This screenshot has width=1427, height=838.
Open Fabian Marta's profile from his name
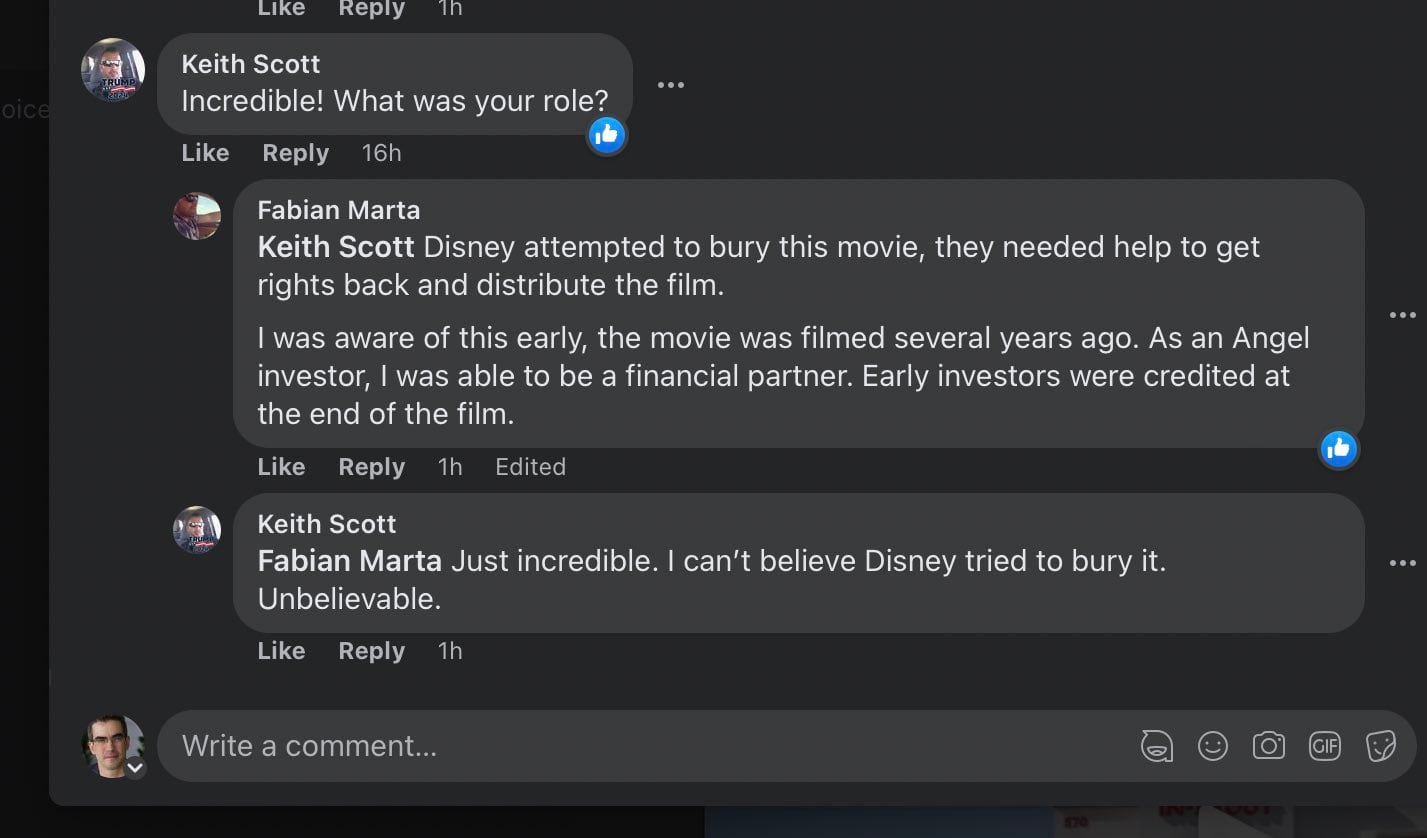pyautogui.click(x=338, y=210)
